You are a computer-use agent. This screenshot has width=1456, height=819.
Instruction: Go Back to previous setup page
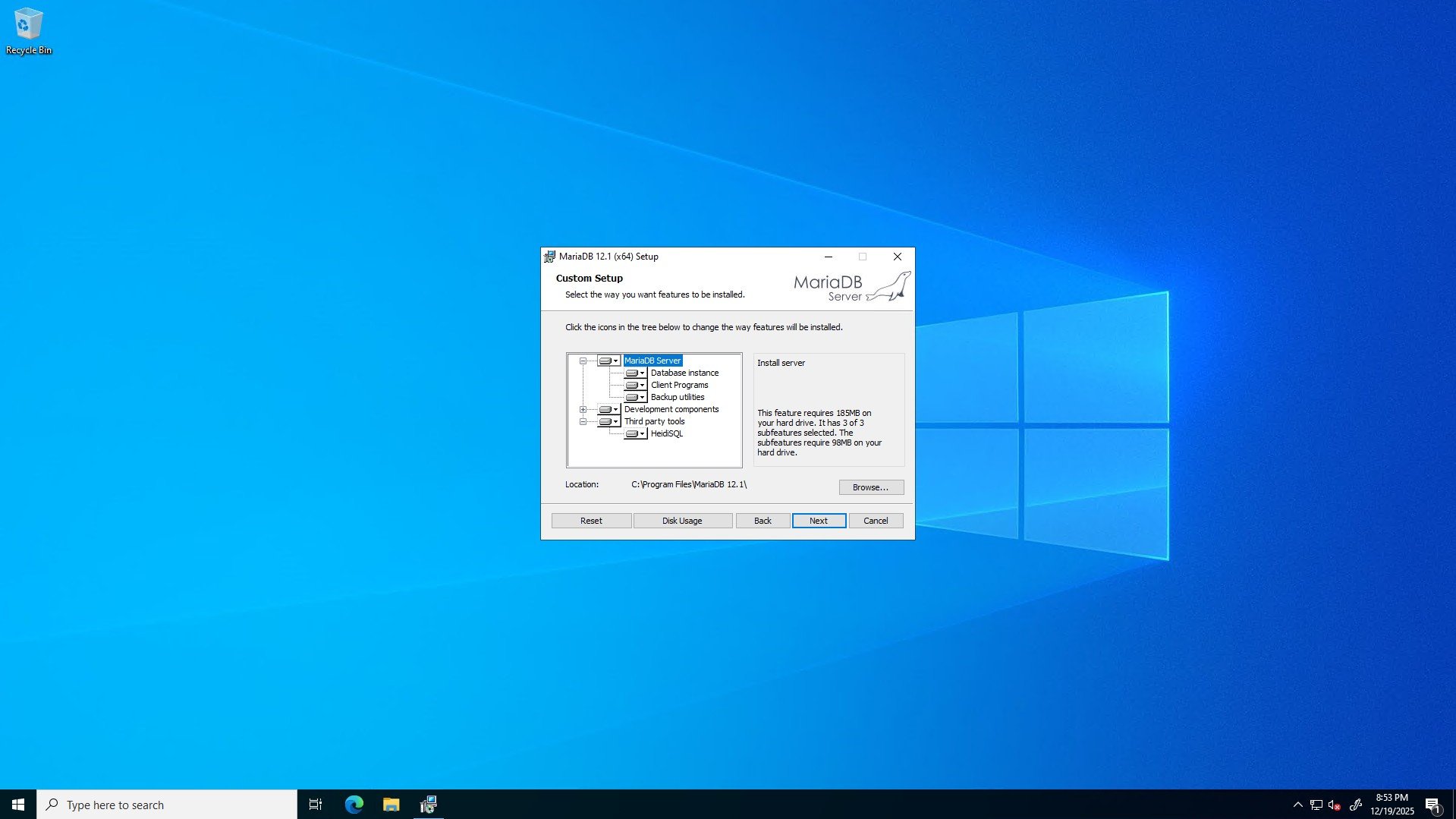pos(763,521)
